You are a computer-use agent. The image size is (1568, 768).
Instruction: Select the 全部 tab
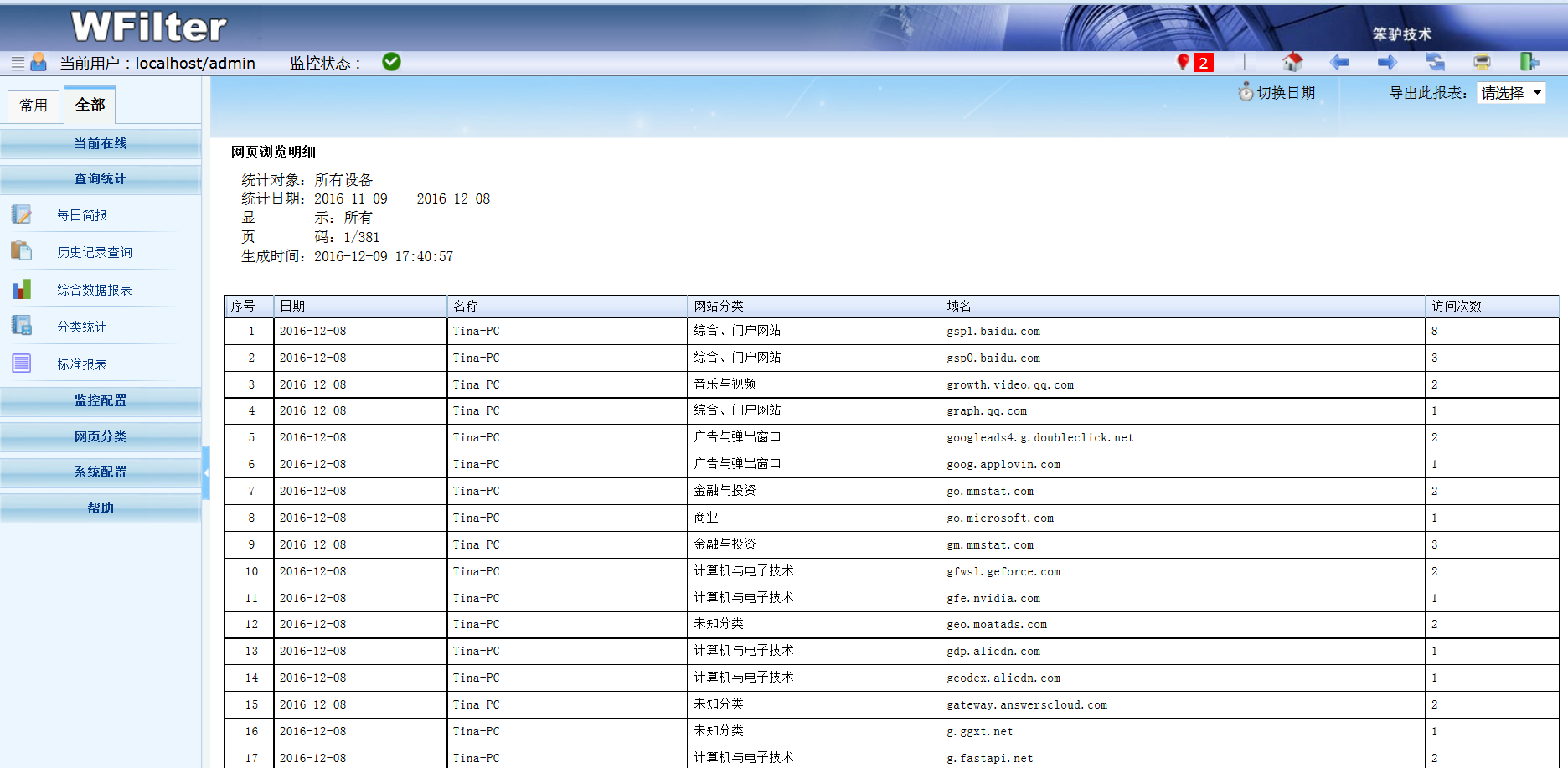click(90, 105)
